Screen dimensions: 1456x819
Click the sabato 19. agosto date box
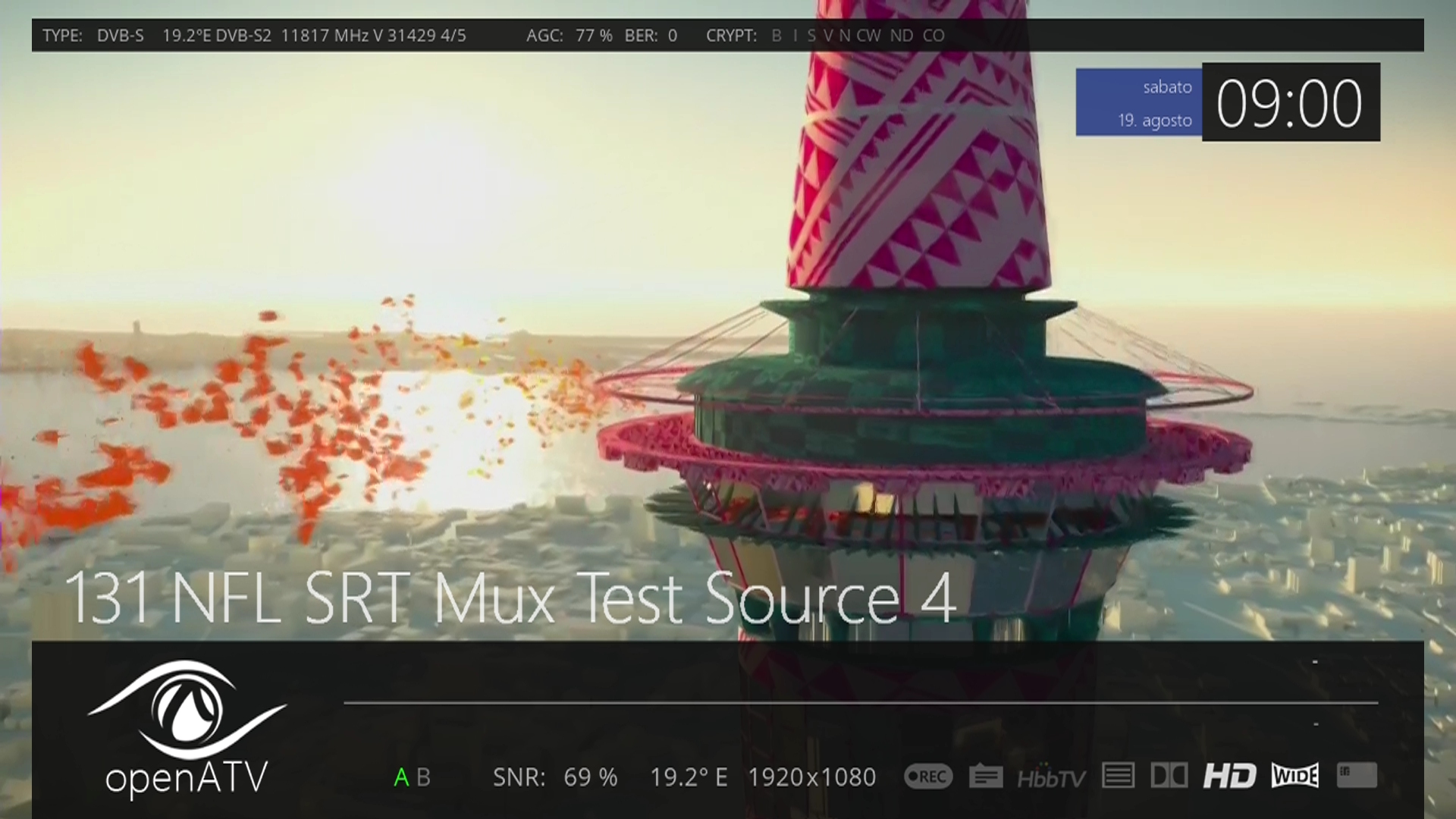click(x=1139, y=103)
